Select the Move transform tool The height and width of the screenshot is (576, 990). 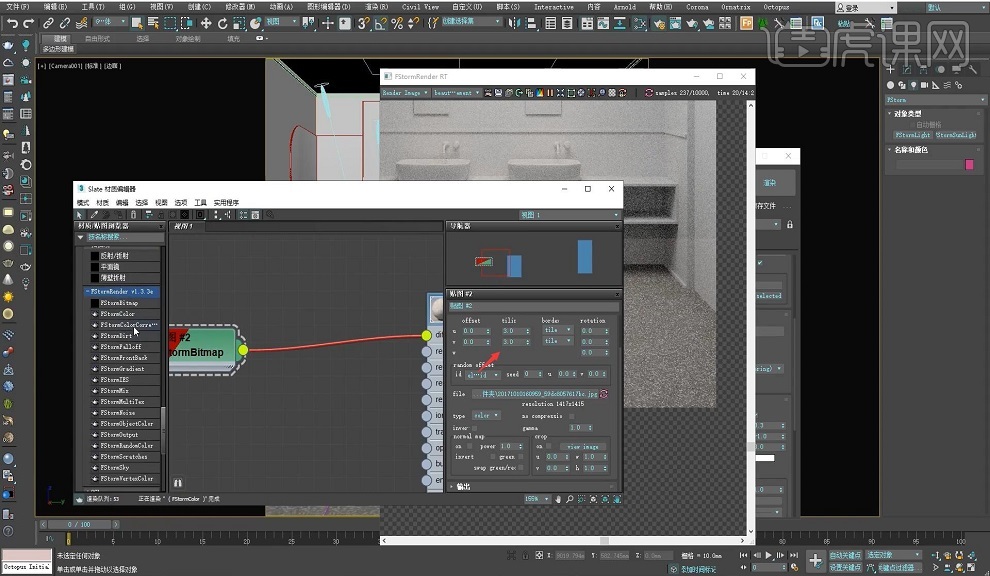pos(206,23)
